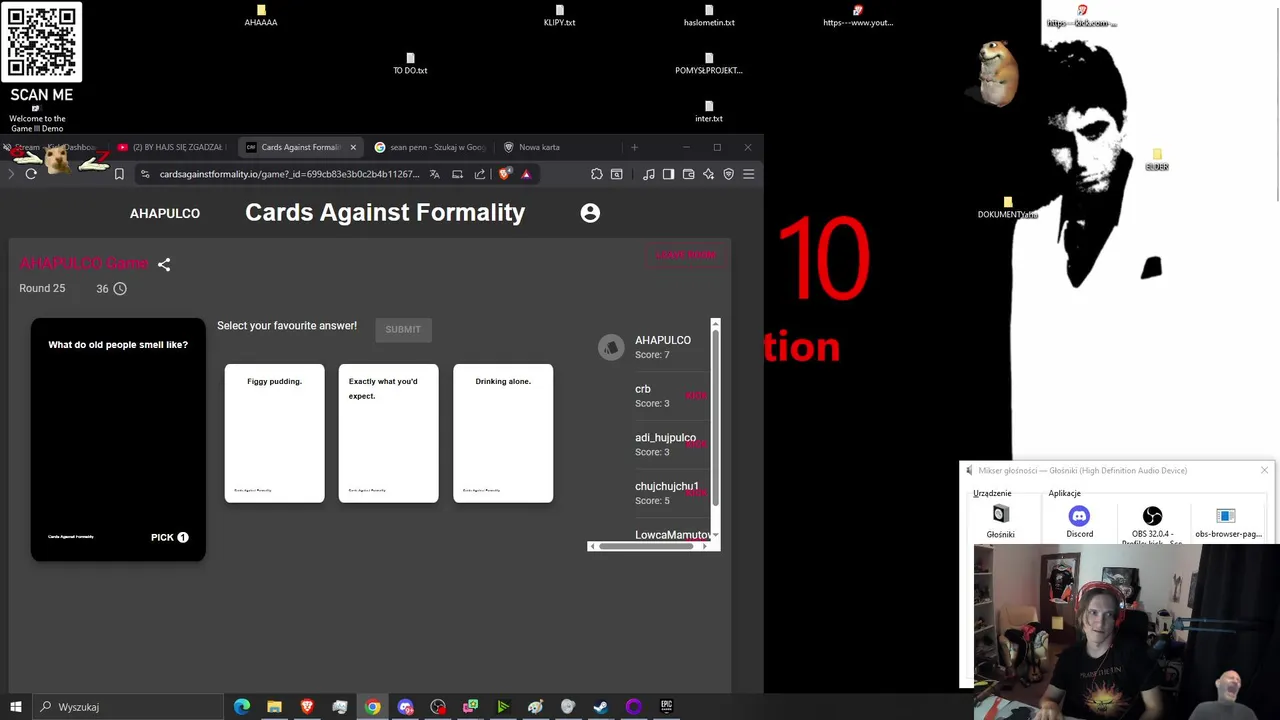Open Microsoft Edge from the taskbar
Viewport: 1280px width, 720px height.
pyautogui.click(x=242, y=707)
